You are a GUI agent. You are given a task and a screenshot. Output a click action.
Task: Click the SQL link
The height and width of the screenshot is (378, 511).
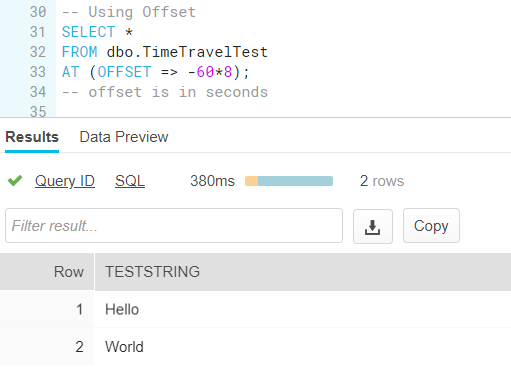[x=130, y=181]
